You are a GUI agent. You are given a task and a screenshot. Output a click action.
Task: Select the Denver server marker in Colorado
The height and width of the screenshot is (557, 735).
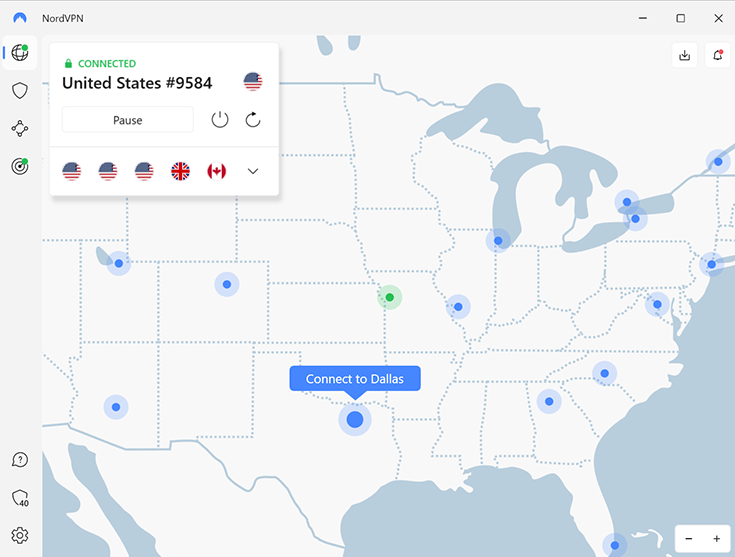click(227, 284)
